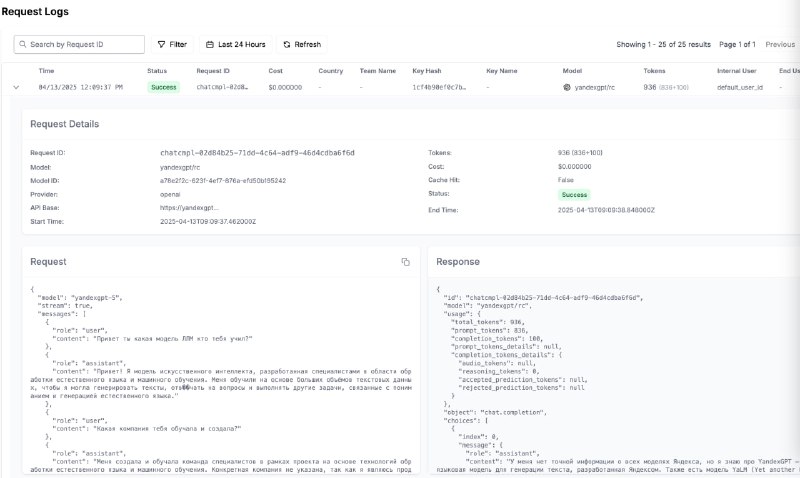Click the 936 tokens cell in table row
This screenshot has height=478, width=800.
tap(666, 87)
